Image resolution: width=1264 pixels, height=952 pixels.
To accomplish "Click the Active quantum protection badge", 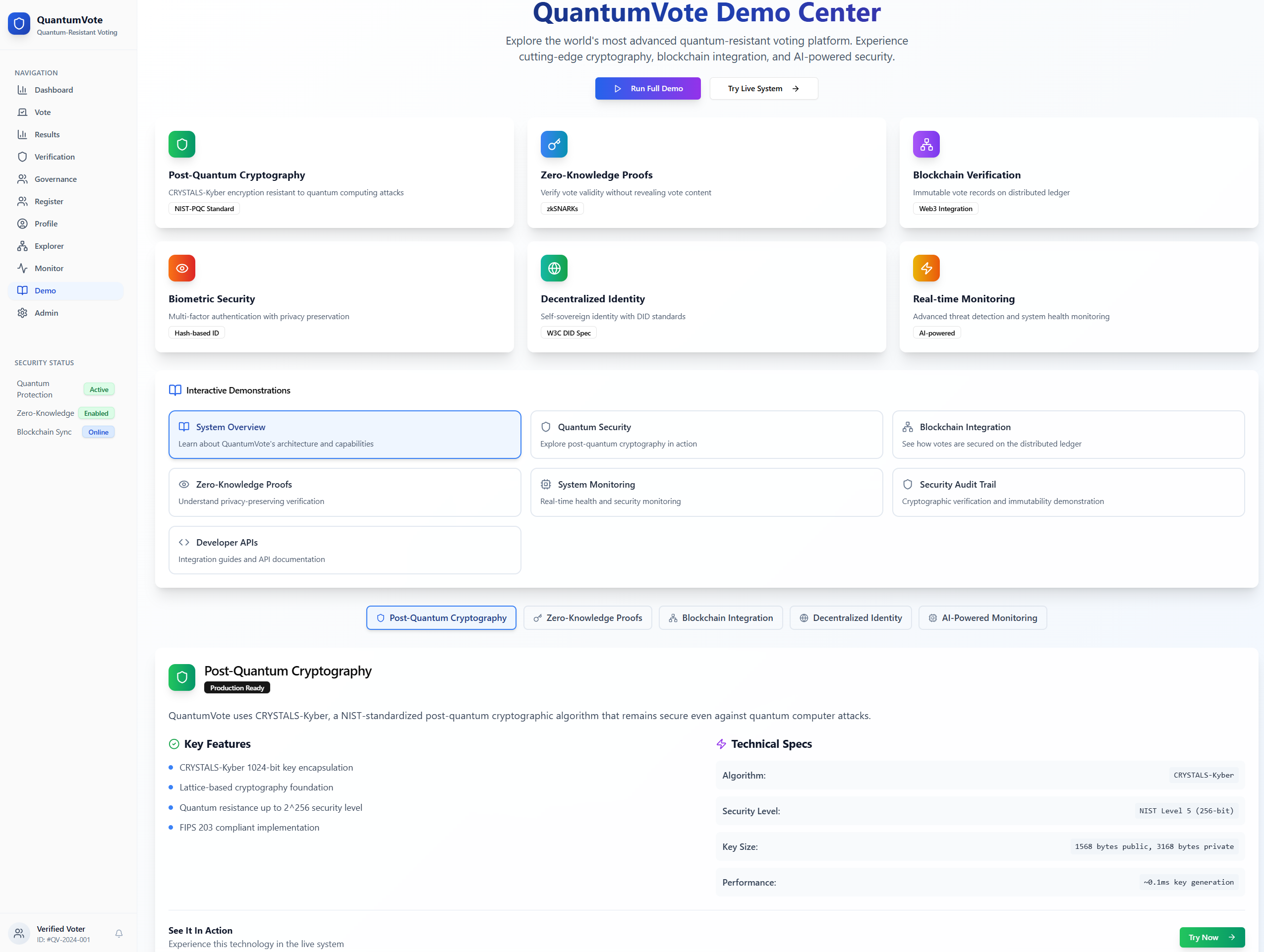I will tap(99, 389).
